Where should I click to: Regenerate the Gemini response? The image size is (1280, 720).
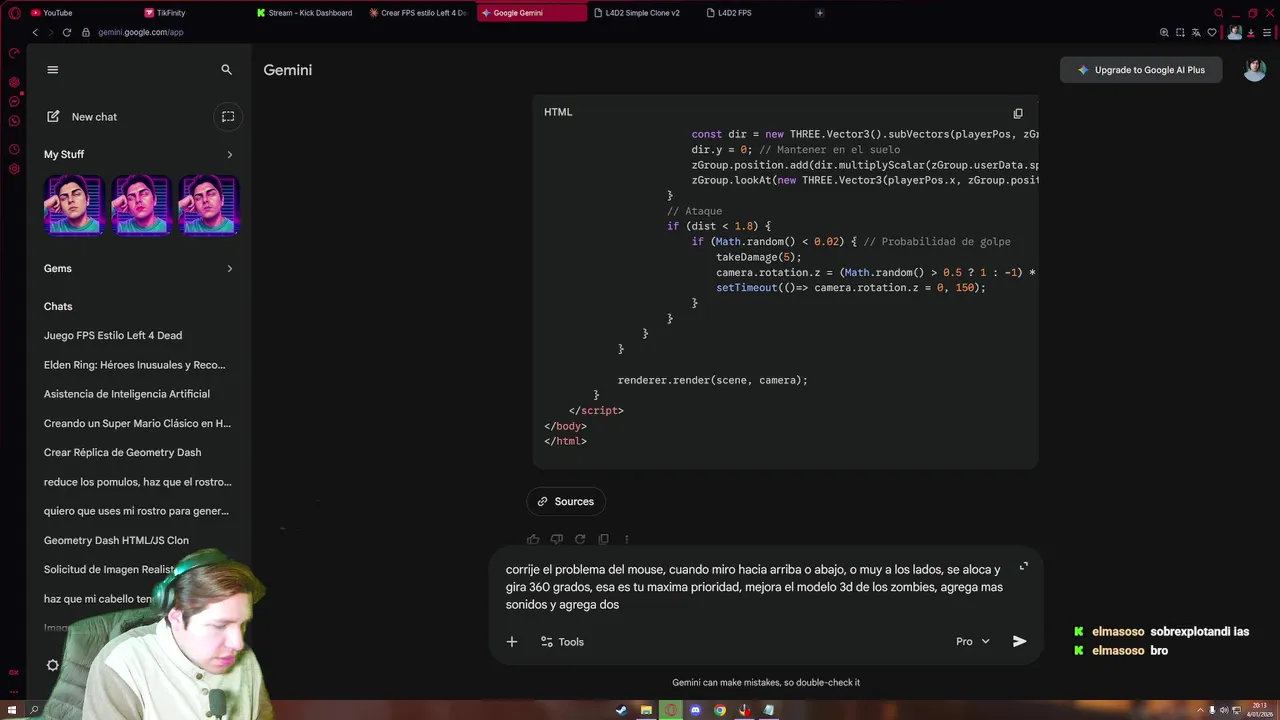(x=580, y=539)
